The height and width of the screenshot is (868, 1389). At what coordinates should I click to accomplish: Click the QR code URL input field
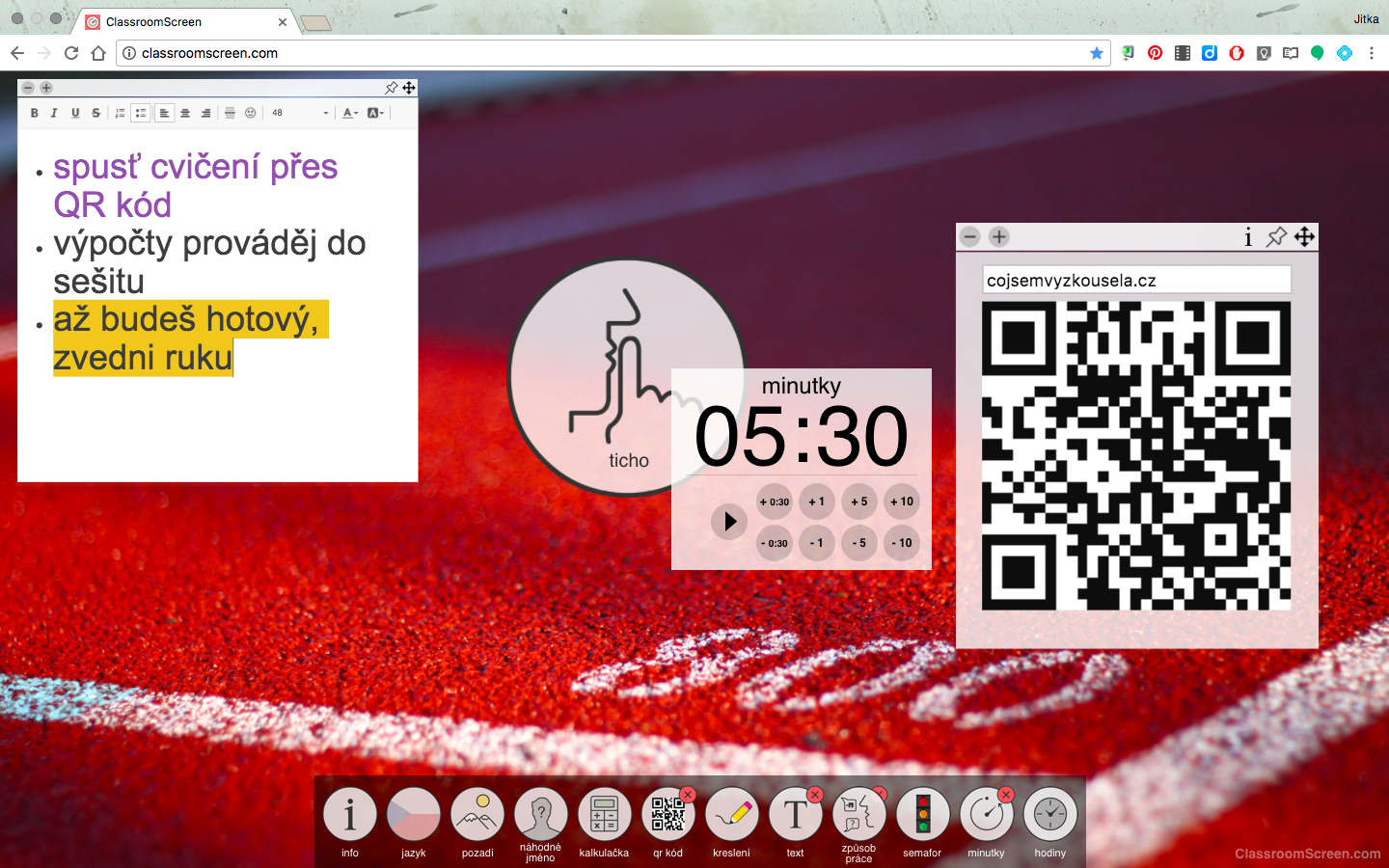tap(1136, 280)
